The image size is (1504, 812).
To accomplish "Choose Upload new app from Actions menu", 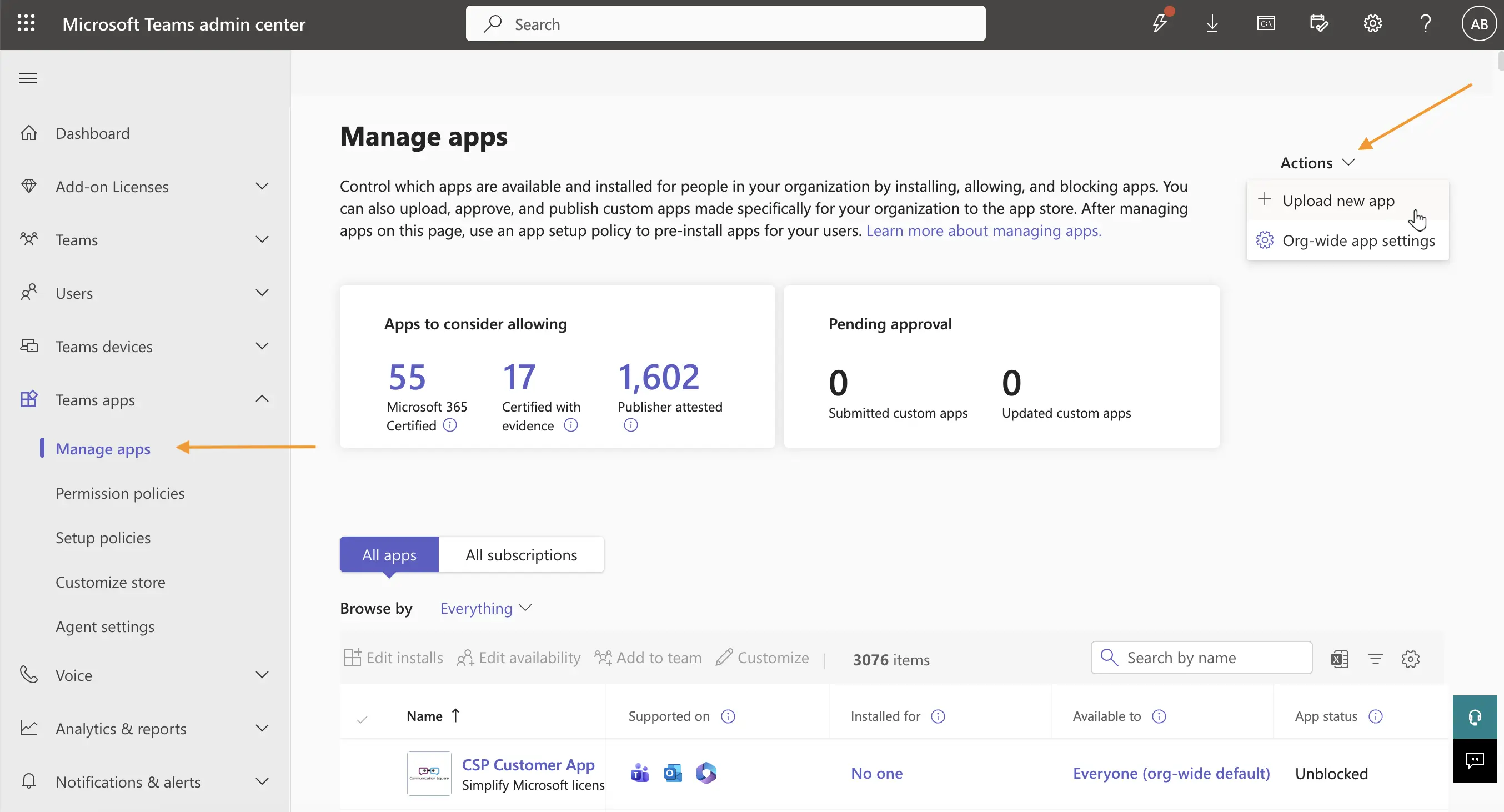I will pos(1347,201).
